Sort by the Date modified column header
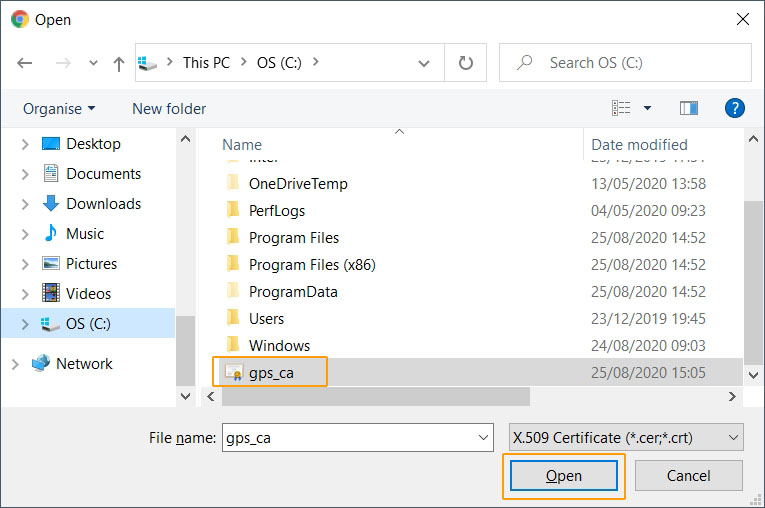Screen dimensions: 765x508 tap(639, 144)
